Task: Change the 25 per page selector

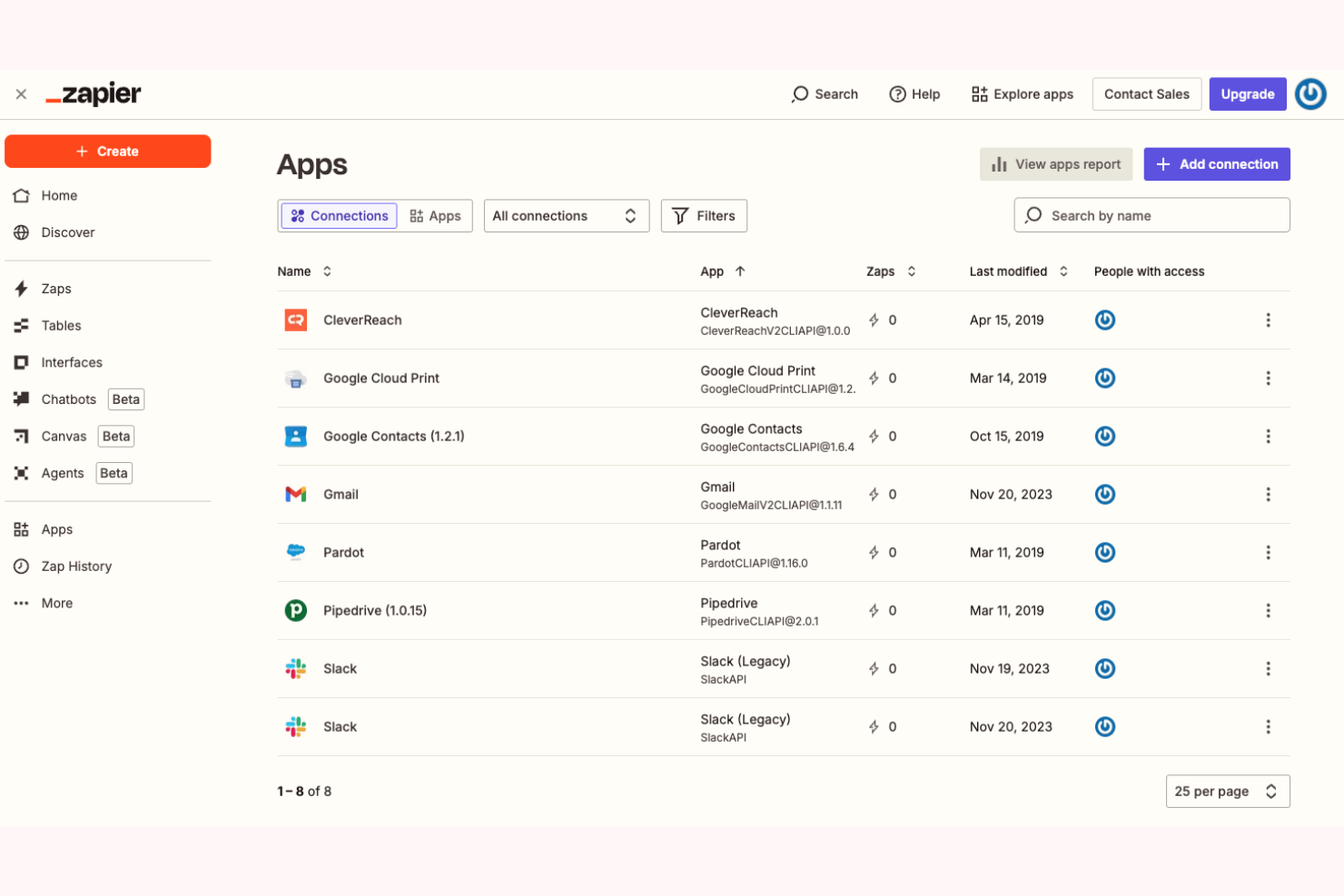Action: pyautogui.click(x=1228, y=792)
